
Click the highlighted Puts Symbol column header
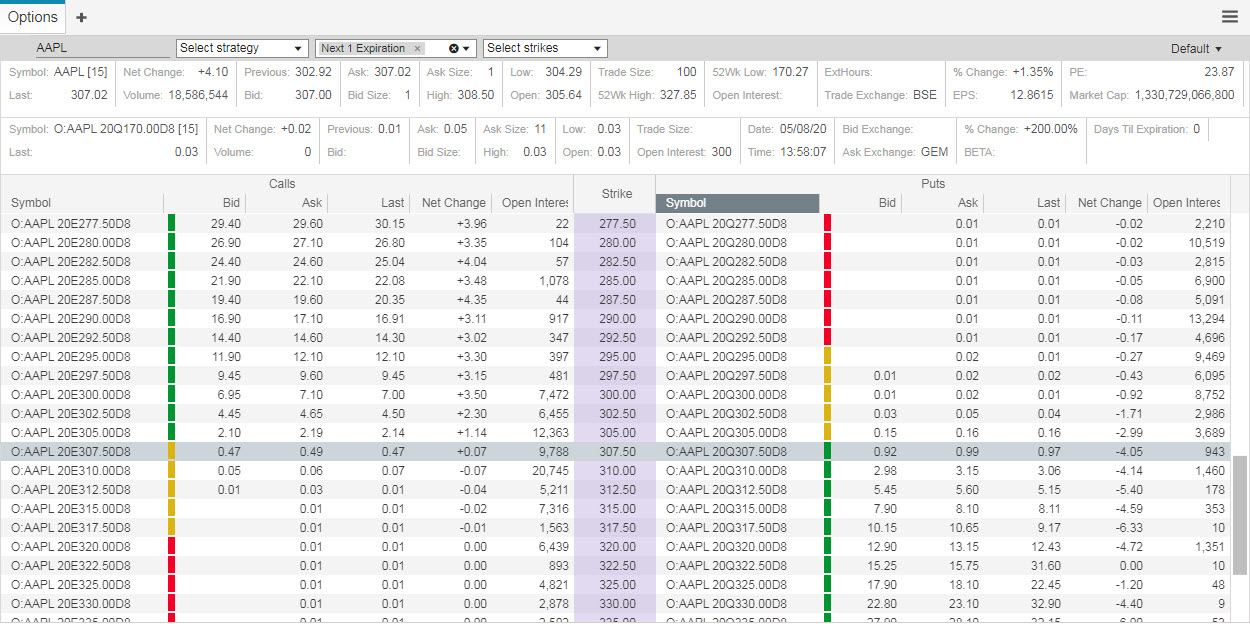(x=737, y=202)
